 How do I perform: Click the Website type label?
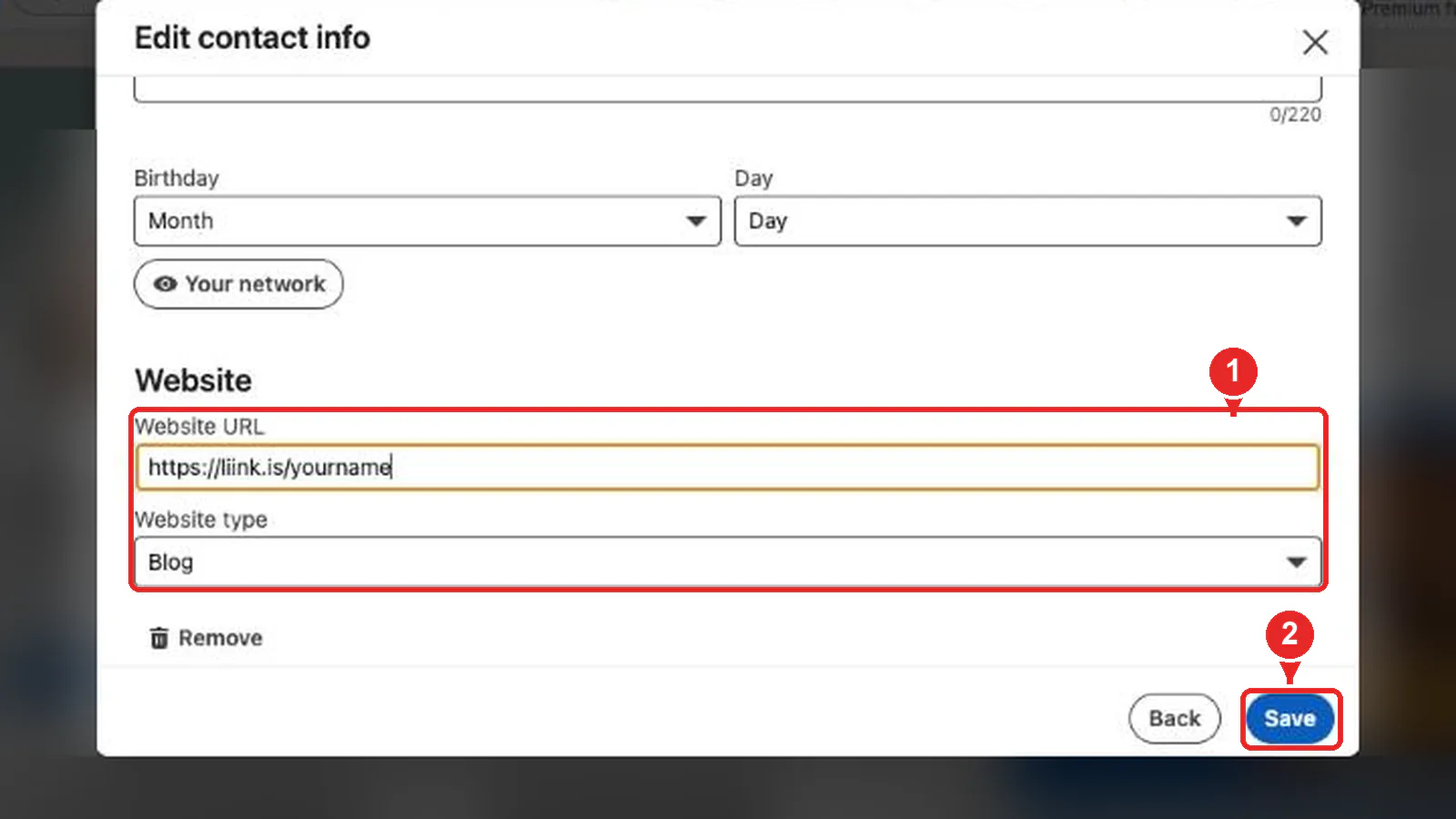coord(201,520)
